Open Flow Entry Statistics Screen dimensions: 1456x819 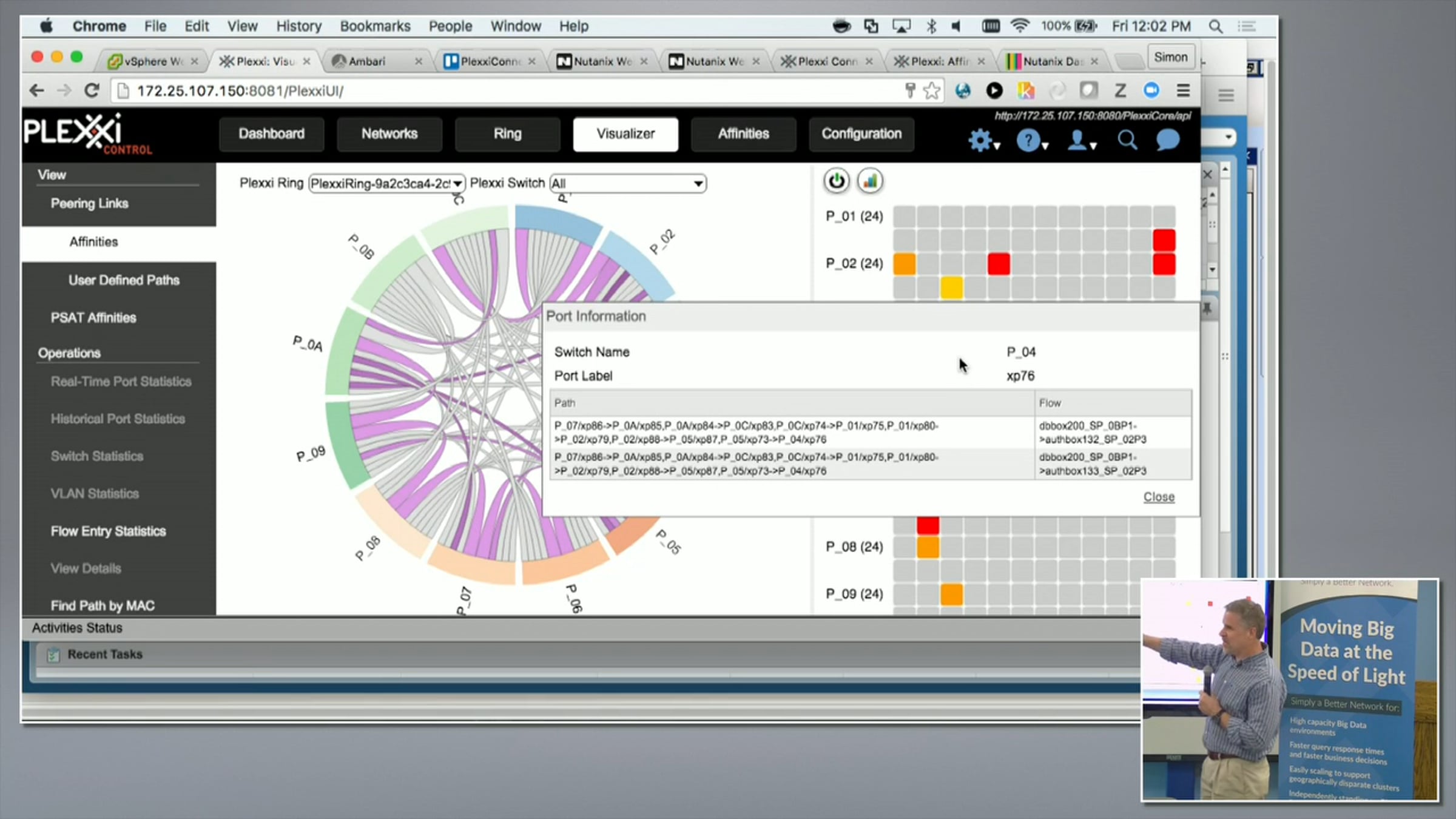(108, 531)
